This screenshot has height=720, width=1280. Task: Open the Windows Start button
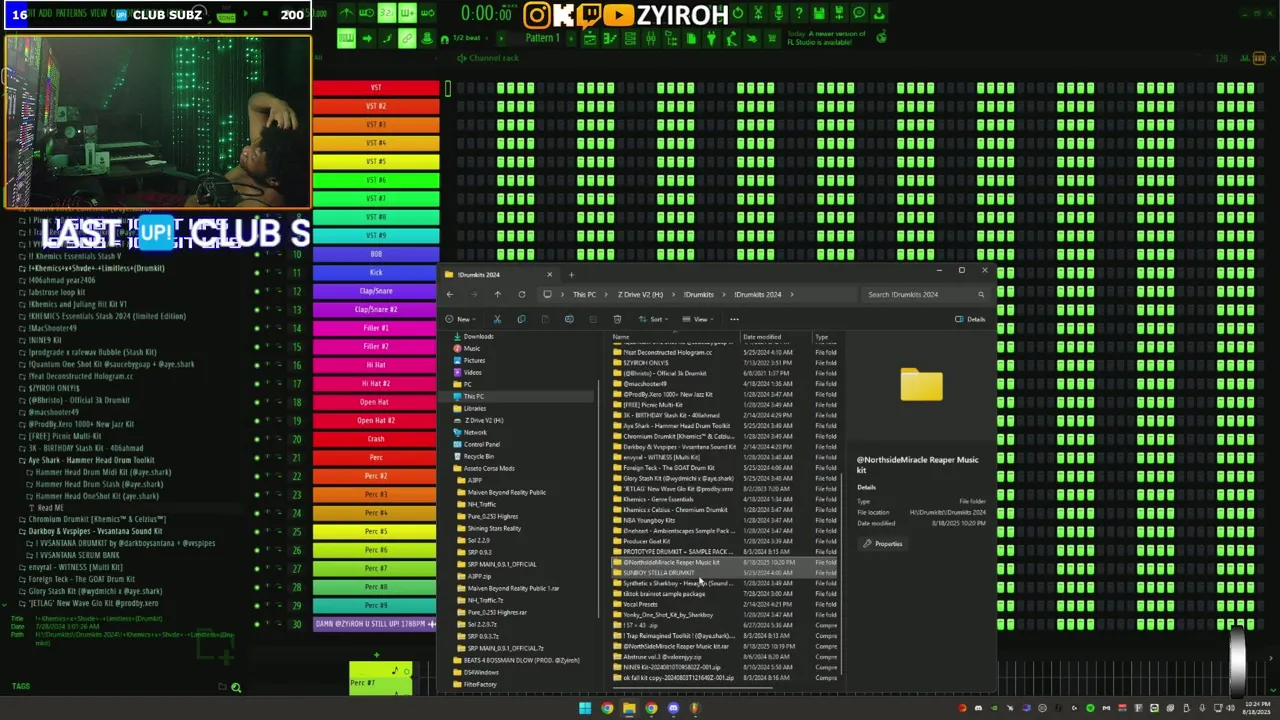click(585, 708)
